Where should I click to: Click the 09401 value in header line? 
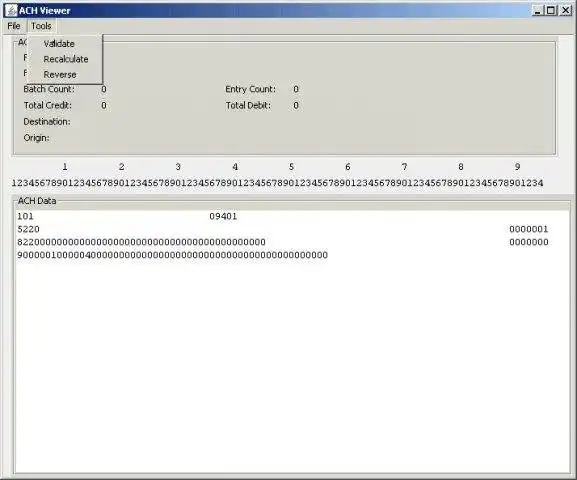[223, 216]
